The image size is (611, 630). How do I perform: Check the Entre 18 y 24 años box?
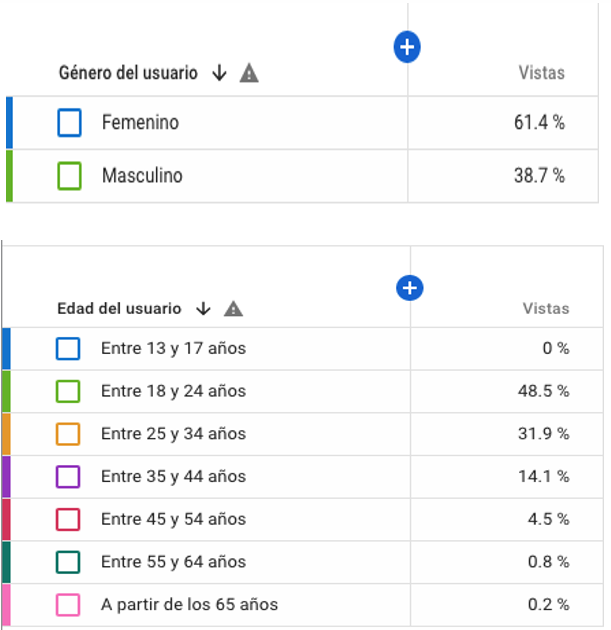pos(68,391)
